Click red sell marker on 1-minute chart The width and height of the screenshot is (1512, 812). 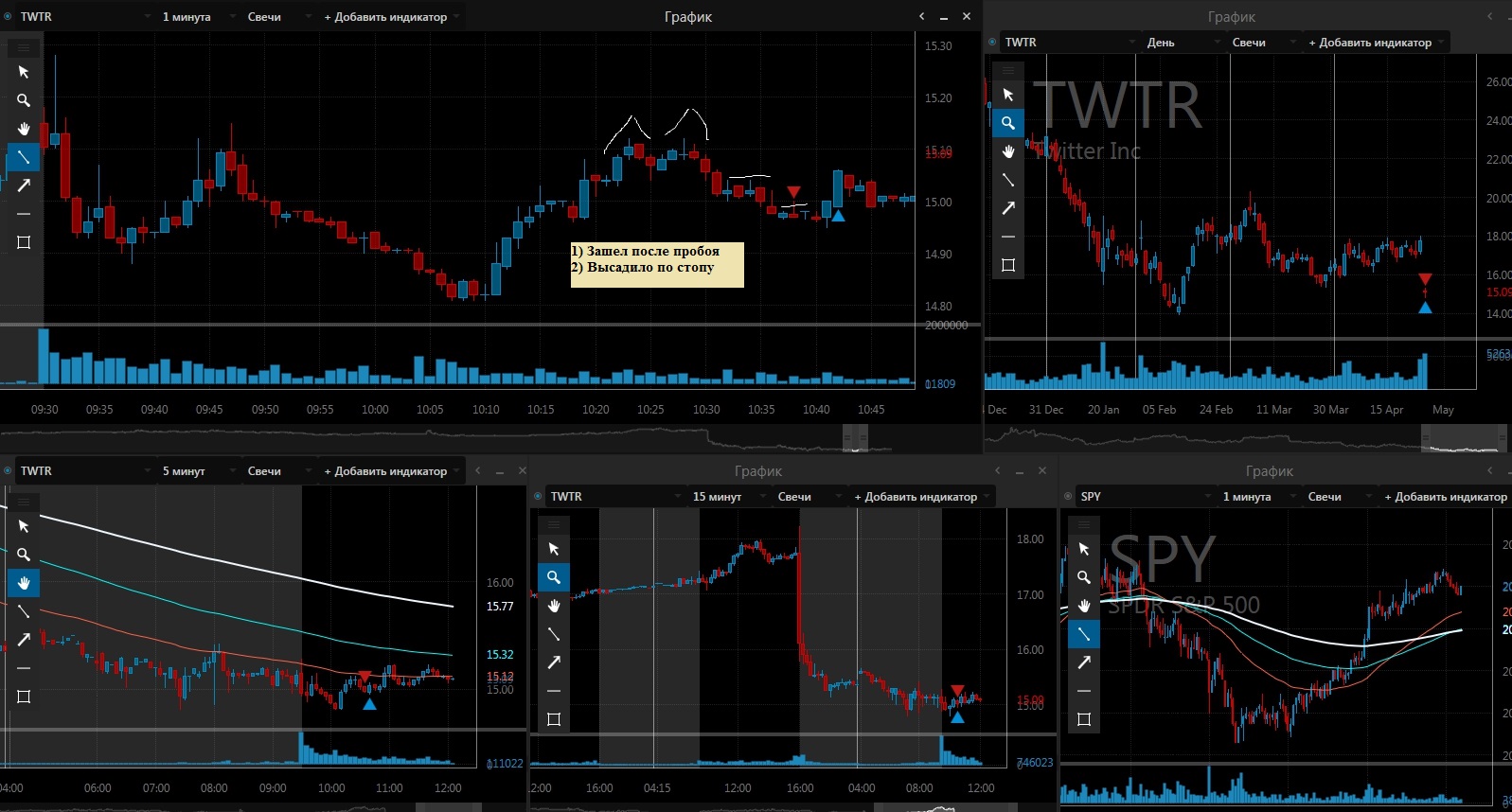point(793,192)
